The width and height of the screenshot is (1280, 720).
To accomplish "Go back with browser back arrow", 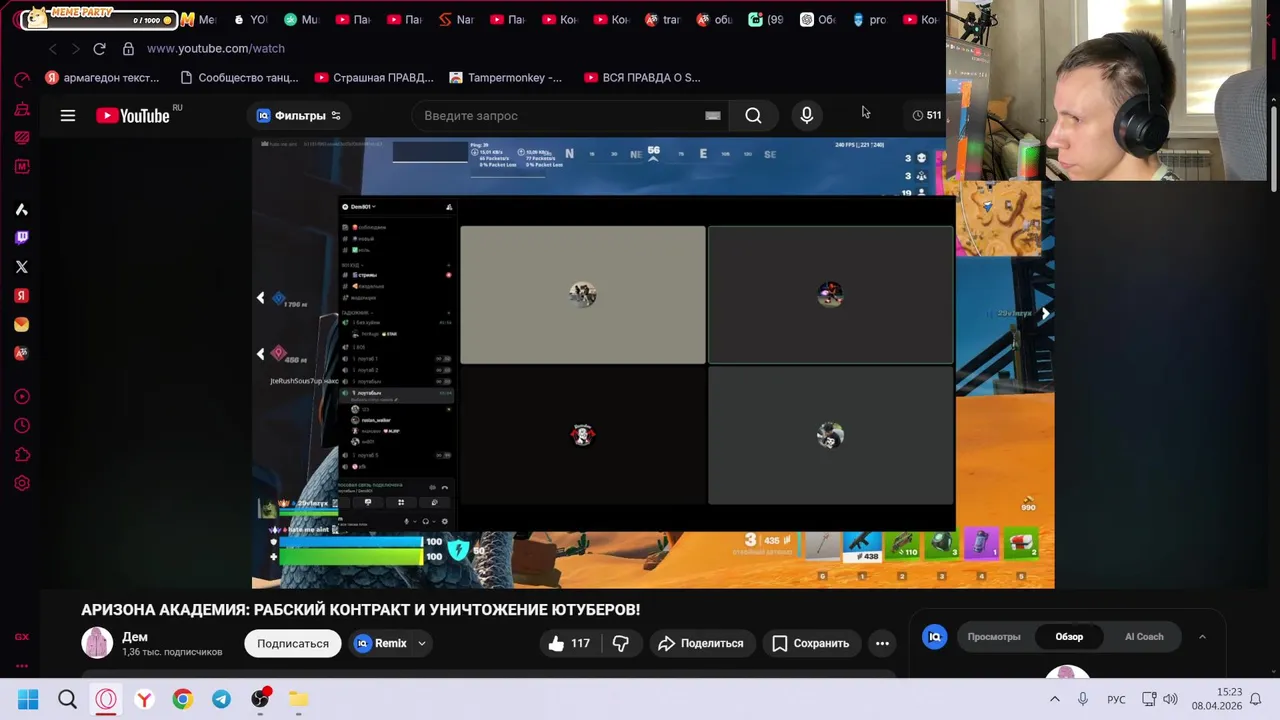I will (x=52, y=48).
